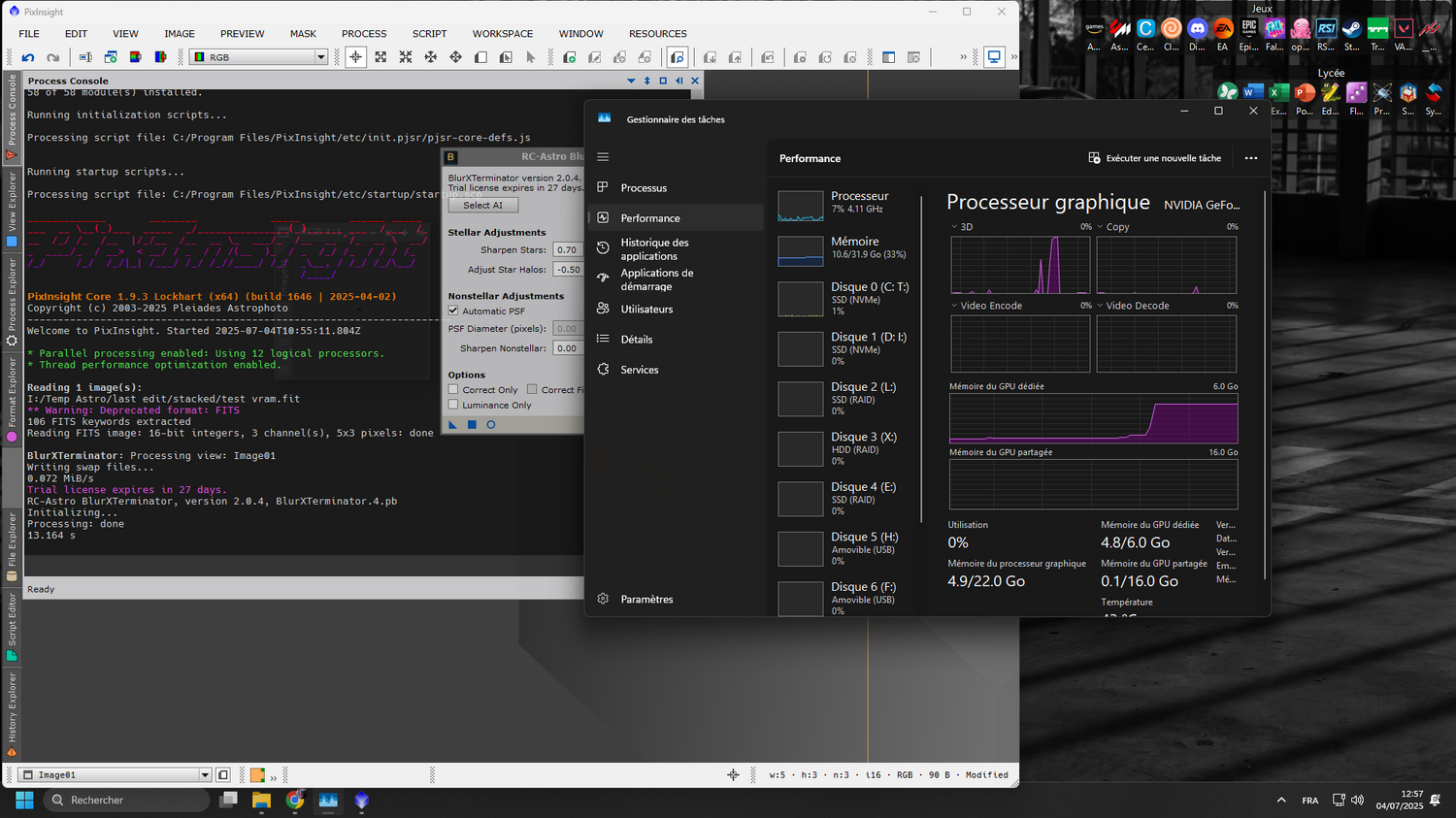
Task: Click the BlurXTerminator Apply Global circle icon
Action: 491,424
